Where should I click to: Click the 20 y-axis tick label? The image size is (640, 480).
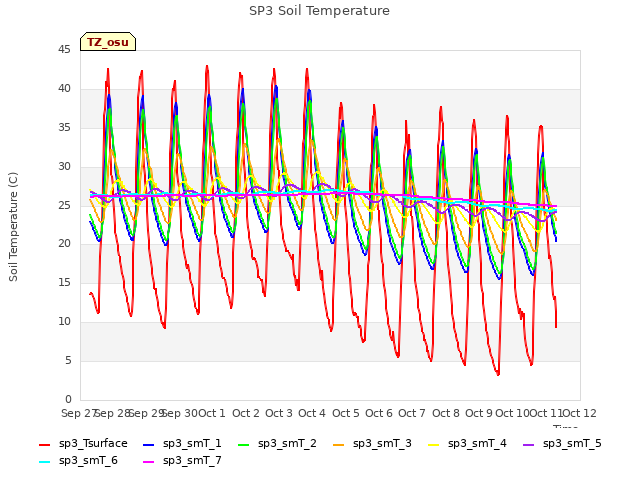pos(64,244)
